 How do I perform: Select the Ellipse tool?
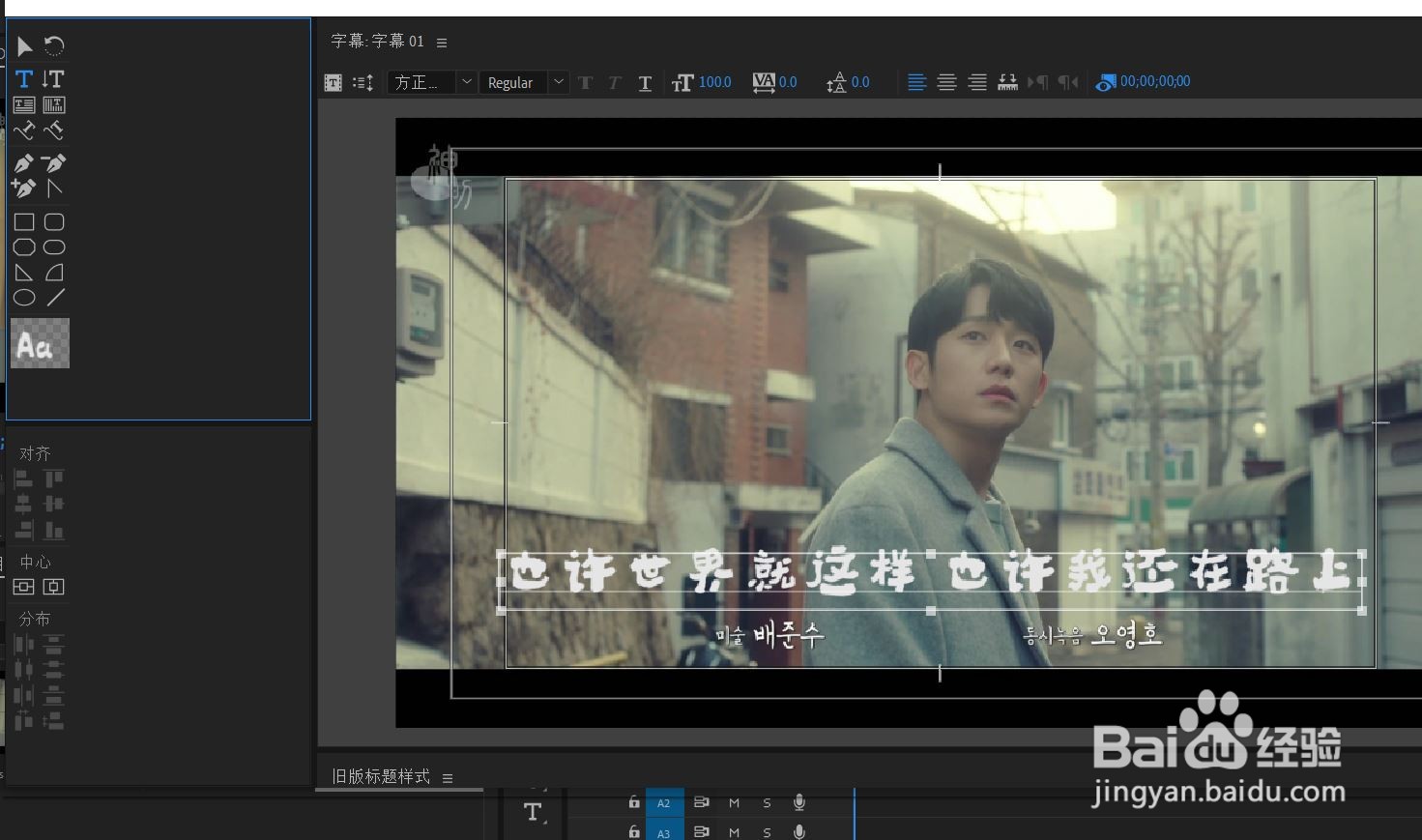pyautogui.click(x=24, y=298)
